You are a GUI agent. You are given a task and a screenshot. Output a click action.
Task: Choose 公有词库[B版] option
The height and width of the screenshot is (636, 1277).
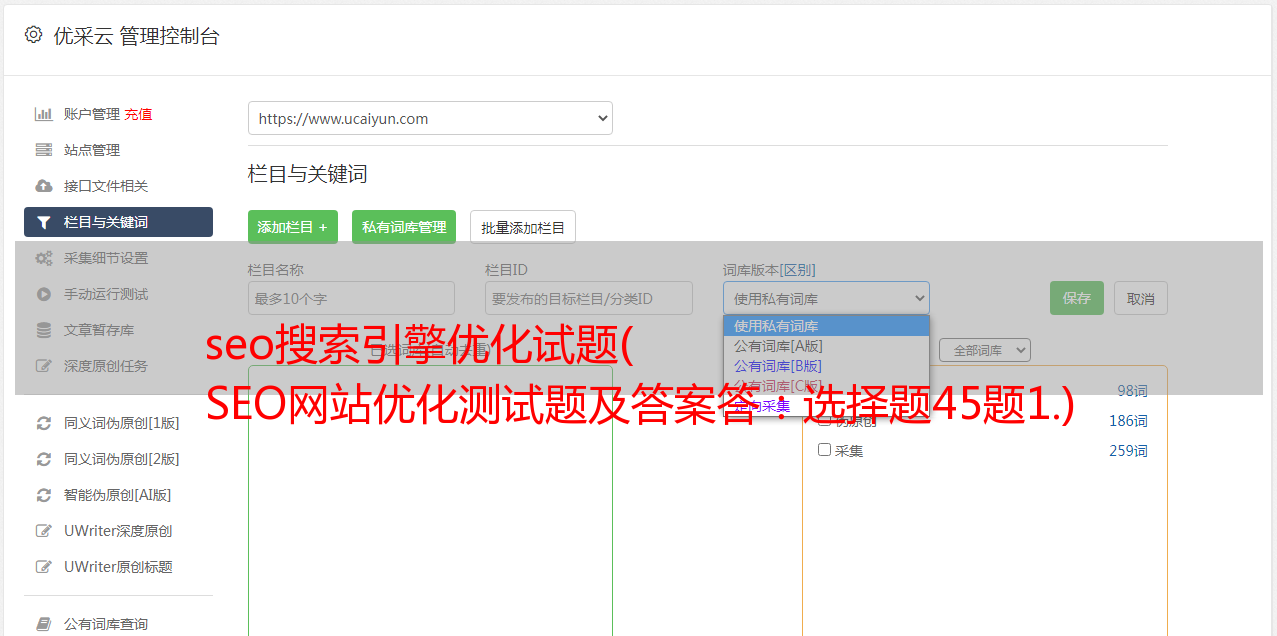coord(826,366)
